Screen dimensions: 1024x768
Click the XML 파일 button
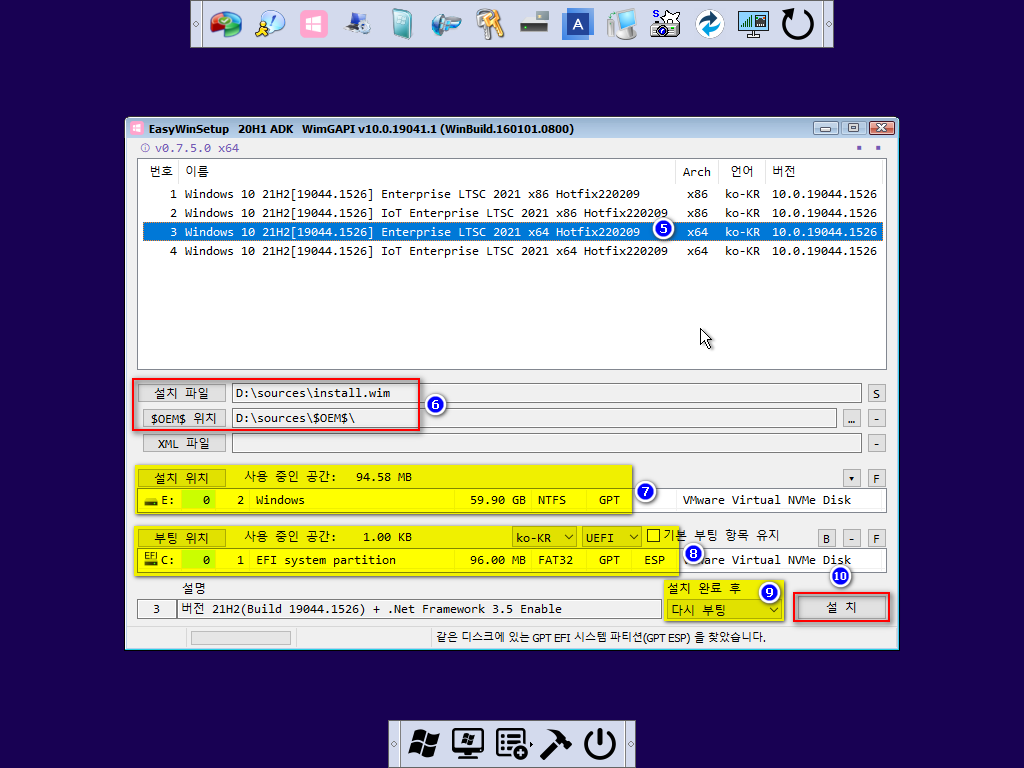[x=184, y=443]
